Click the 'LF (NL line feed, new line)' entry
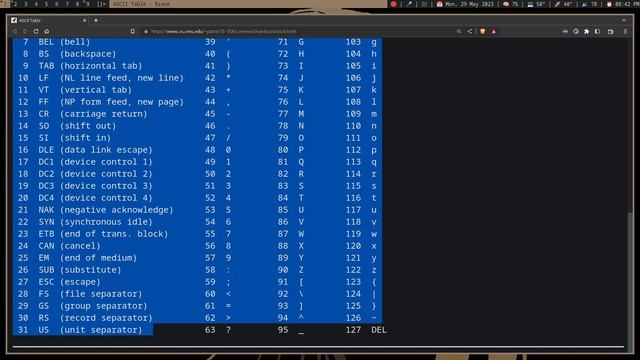Viewport: 640px width, 360px height. [x=111, y=78]
